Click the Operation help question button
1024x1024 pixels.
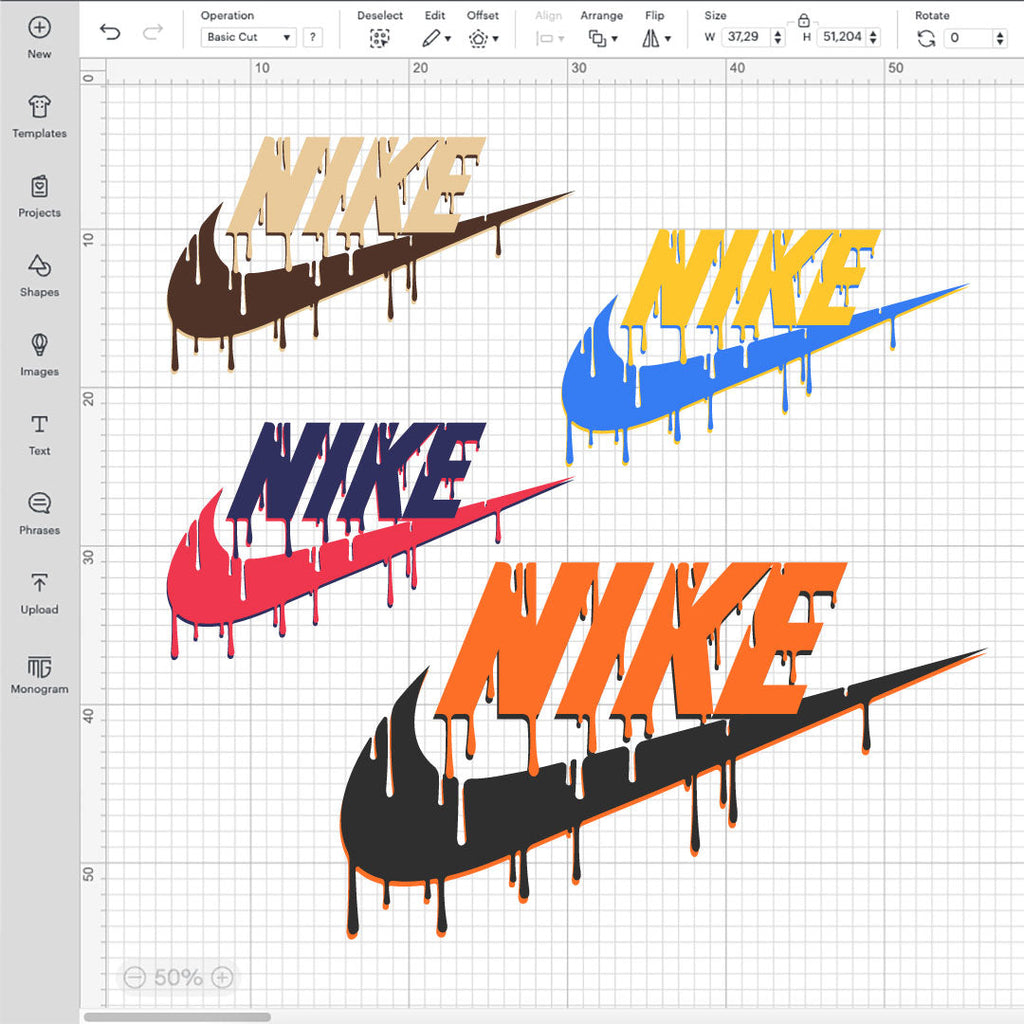[x=313, y=38]
